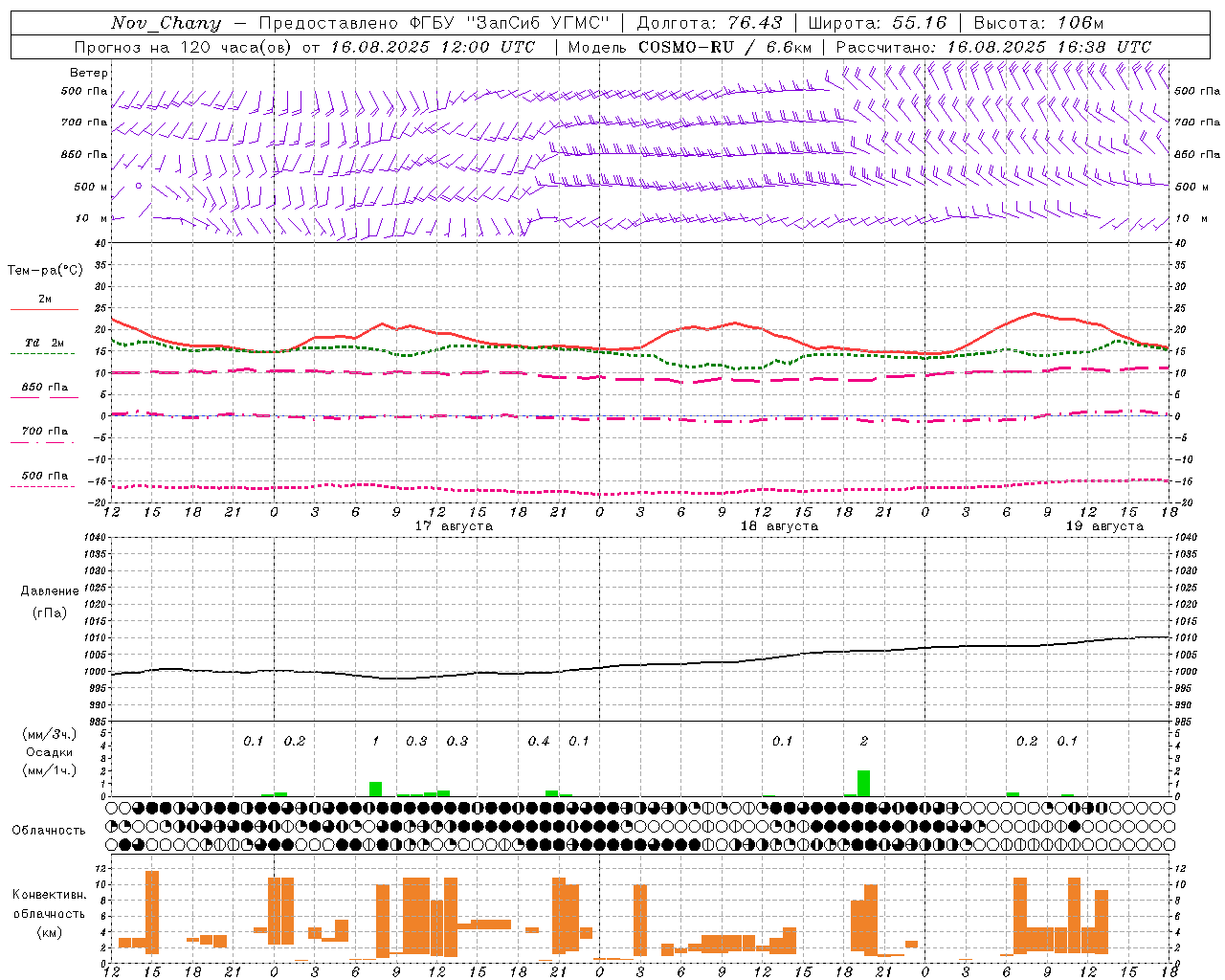Click the Осадки precipitation label
Screen dimensions: 1225x980
point(49,752)
